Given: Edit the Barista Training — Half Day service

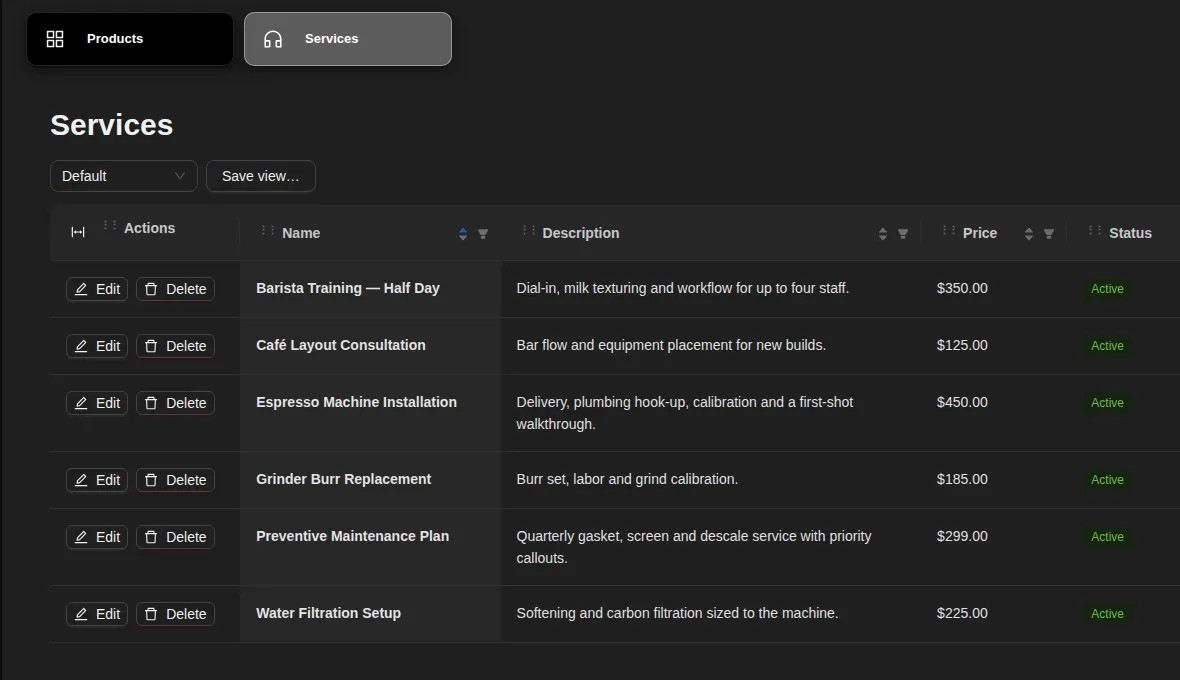Looking at the screenshot, I should (97, 289).
